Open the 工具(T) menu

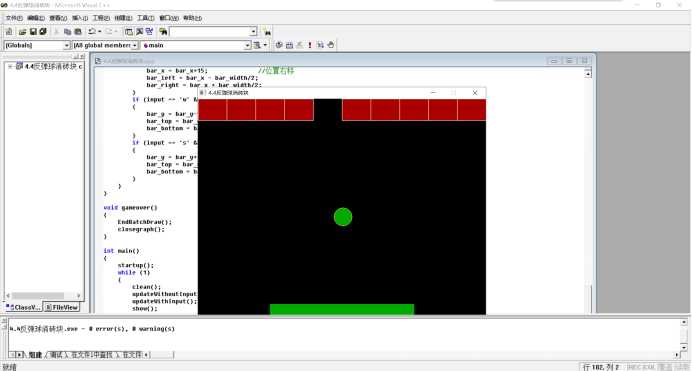point(146,18)
